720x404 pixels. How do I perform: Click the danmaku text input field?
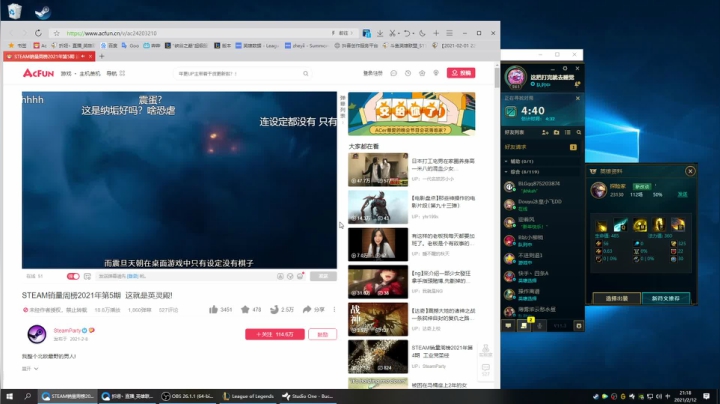point(186,276)
